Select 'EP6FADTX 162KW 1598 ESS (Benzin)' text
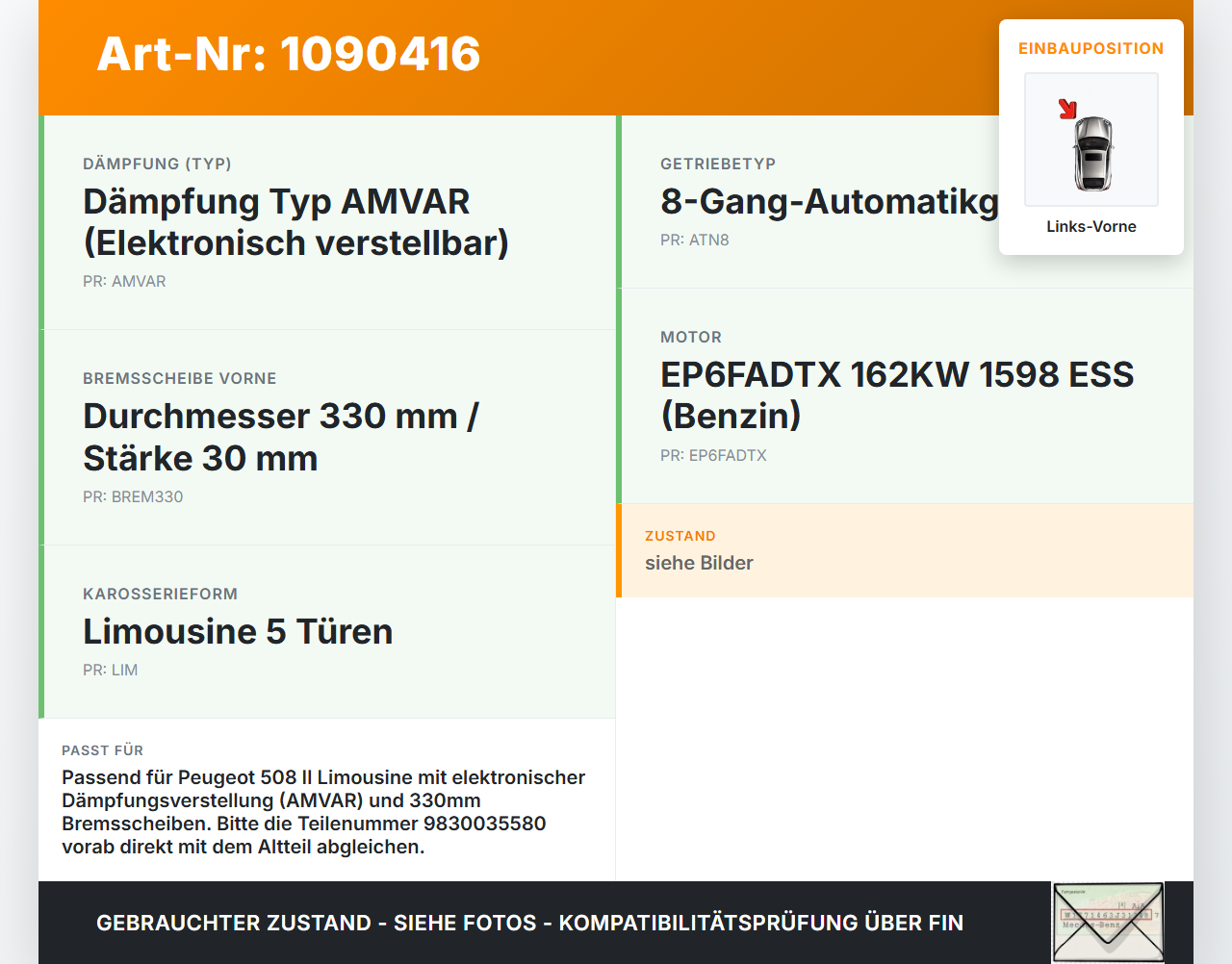Image resolution: width=1232 pixels, height=964 pixels. pyautogui.click(x=897, y=394)
